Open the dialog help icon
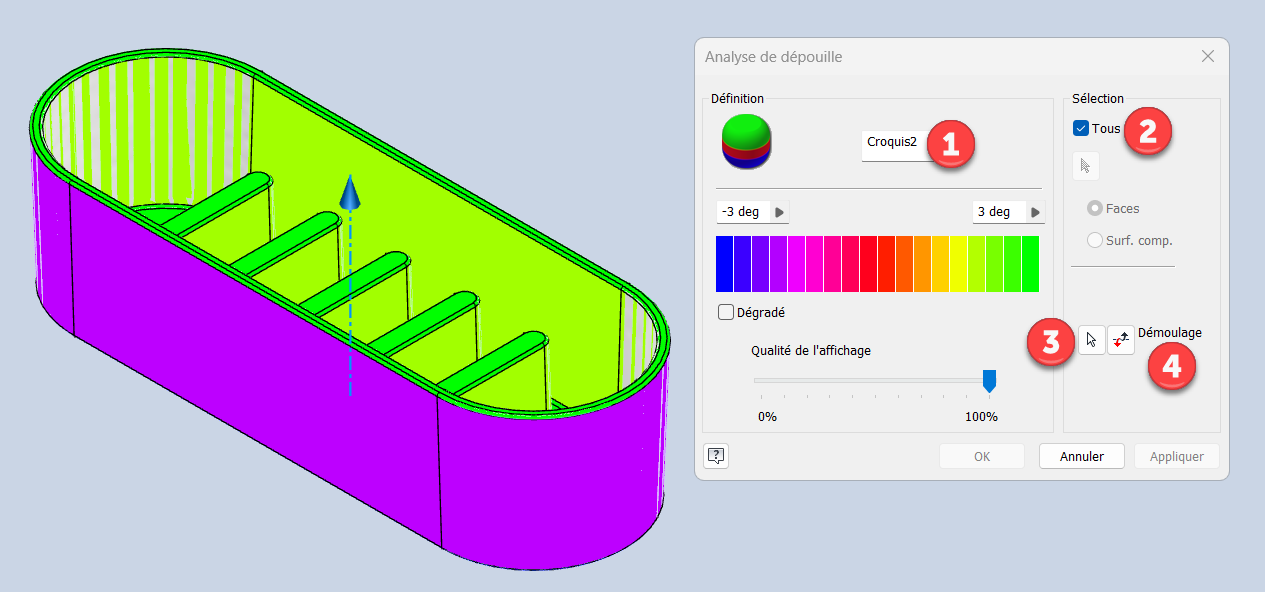Screen dimensions: 1265x593 [x=716, y=456]
